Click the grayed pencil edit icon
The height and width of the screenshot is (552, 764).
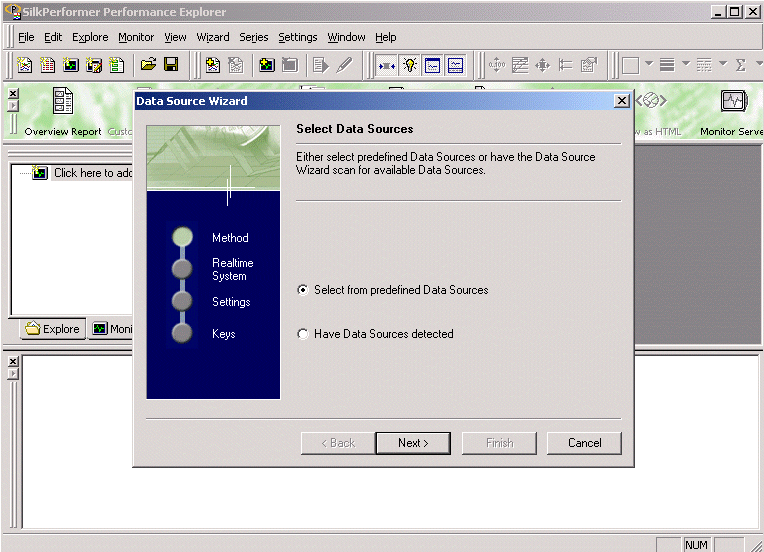pyautogui.click(x=344, y=65)
